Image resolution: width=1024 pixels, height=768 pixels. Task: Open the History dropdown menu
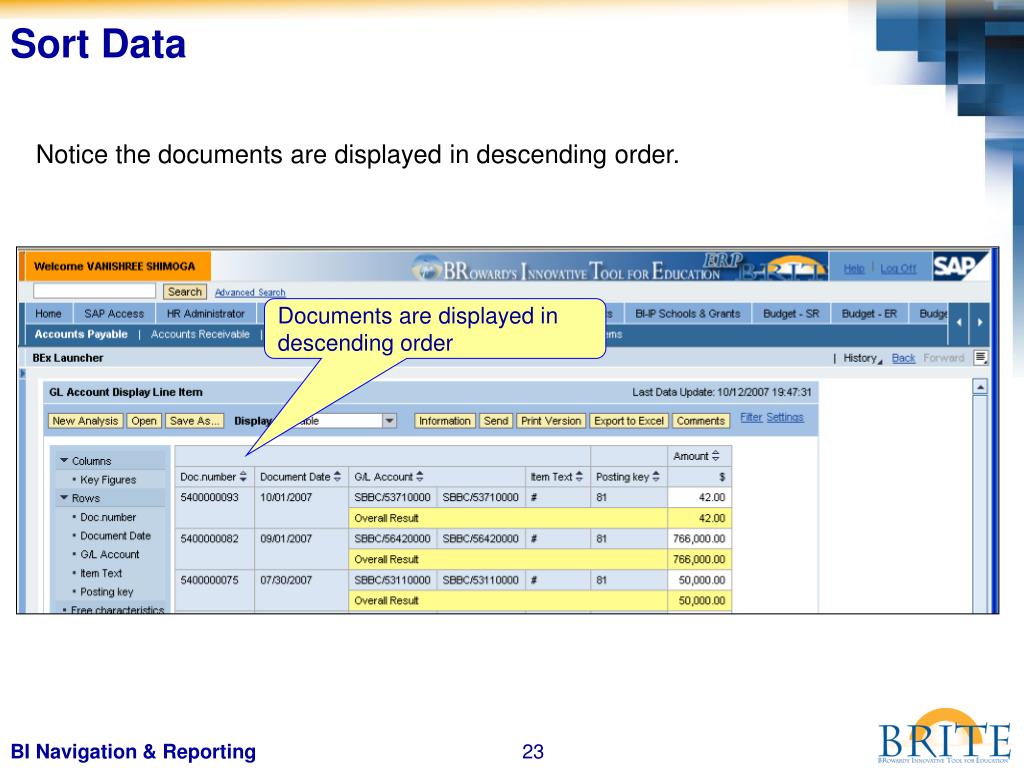pos(863,358)
